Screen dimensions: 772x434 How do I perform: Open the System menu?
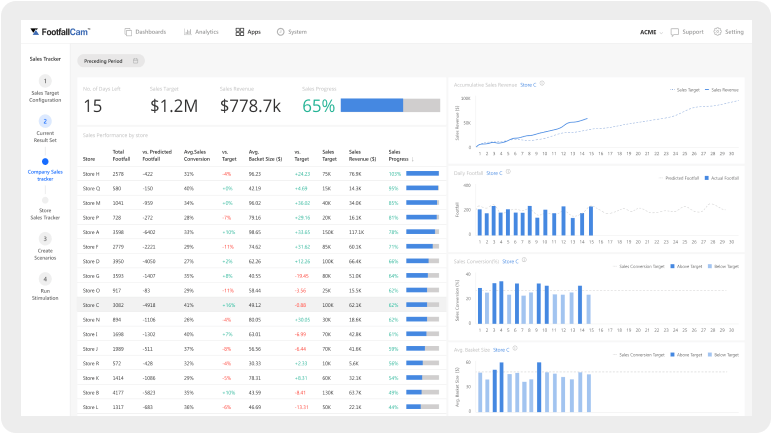tap(291, 32)
